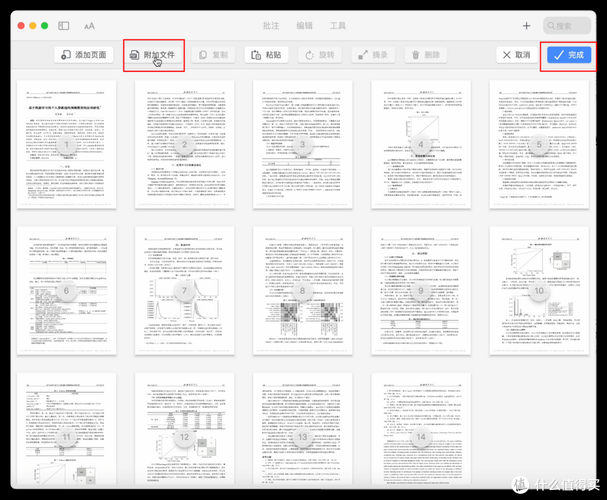Image resolution: width=607 pixels, height=500 pixels.
Task: Click in the 搜索 search field
Action: 570,26
